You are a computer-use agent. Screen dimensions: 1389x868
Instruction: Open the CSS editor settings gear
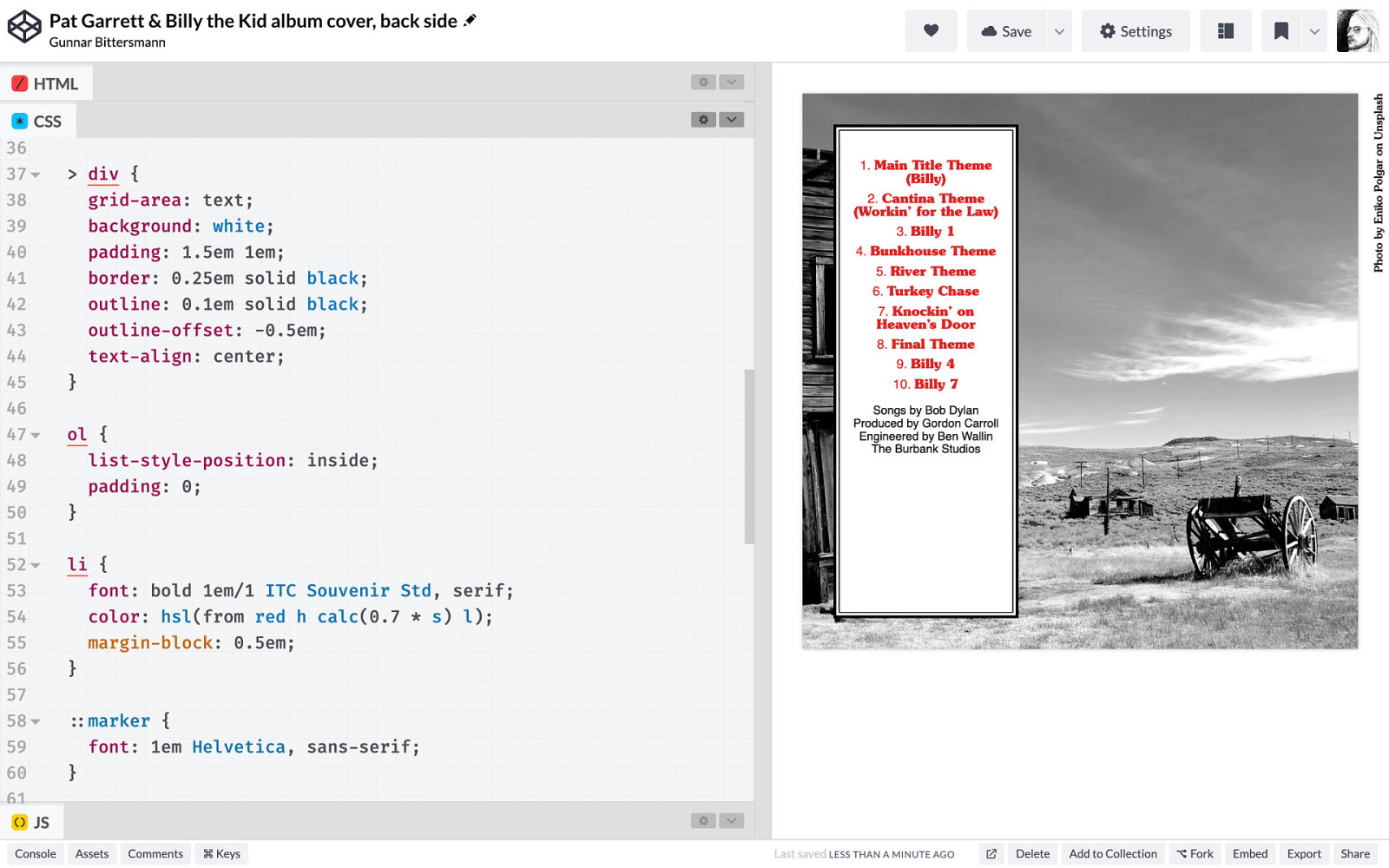703,120
